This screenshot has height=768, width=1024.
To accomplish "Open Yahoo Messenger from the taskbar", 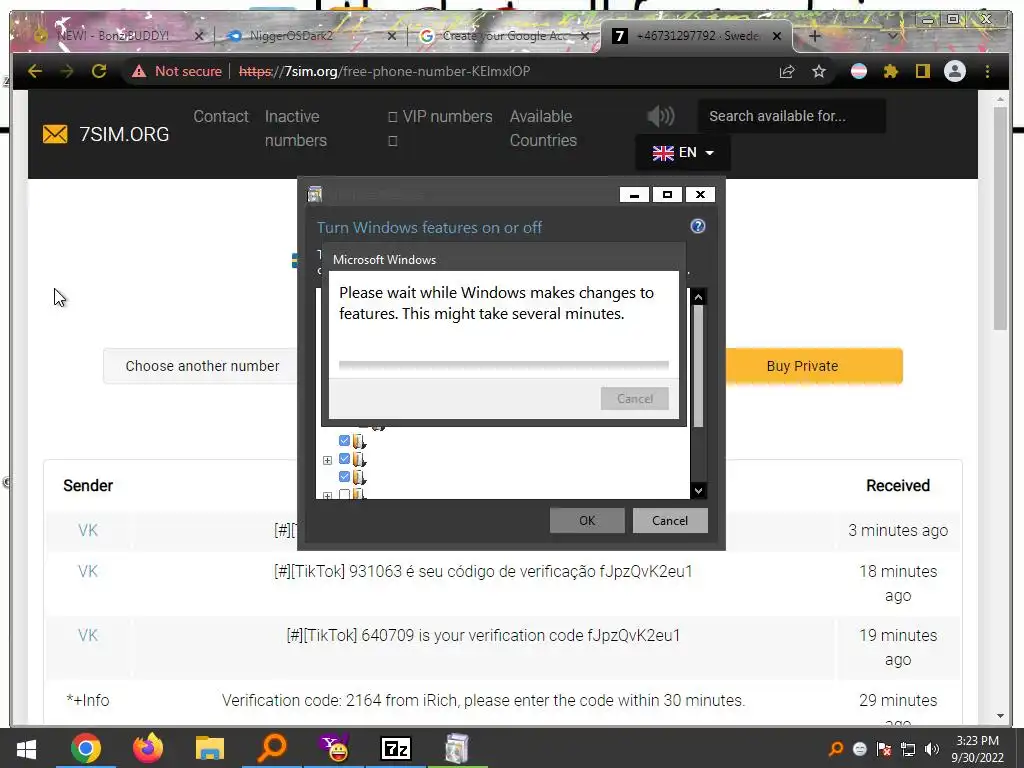I will pos(334,748).
